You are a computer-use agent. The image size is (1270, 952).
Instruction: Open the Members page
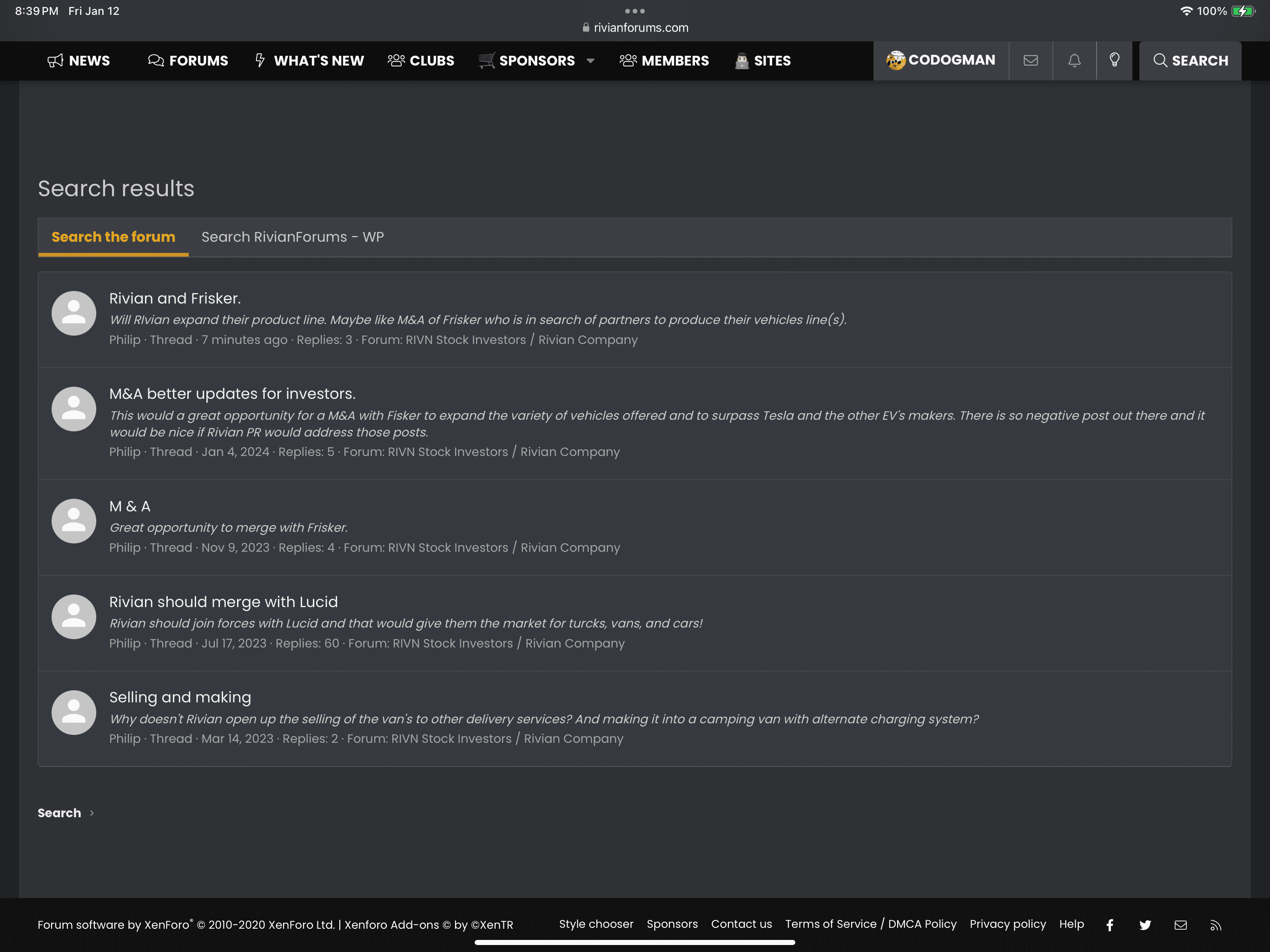point(664,60)
